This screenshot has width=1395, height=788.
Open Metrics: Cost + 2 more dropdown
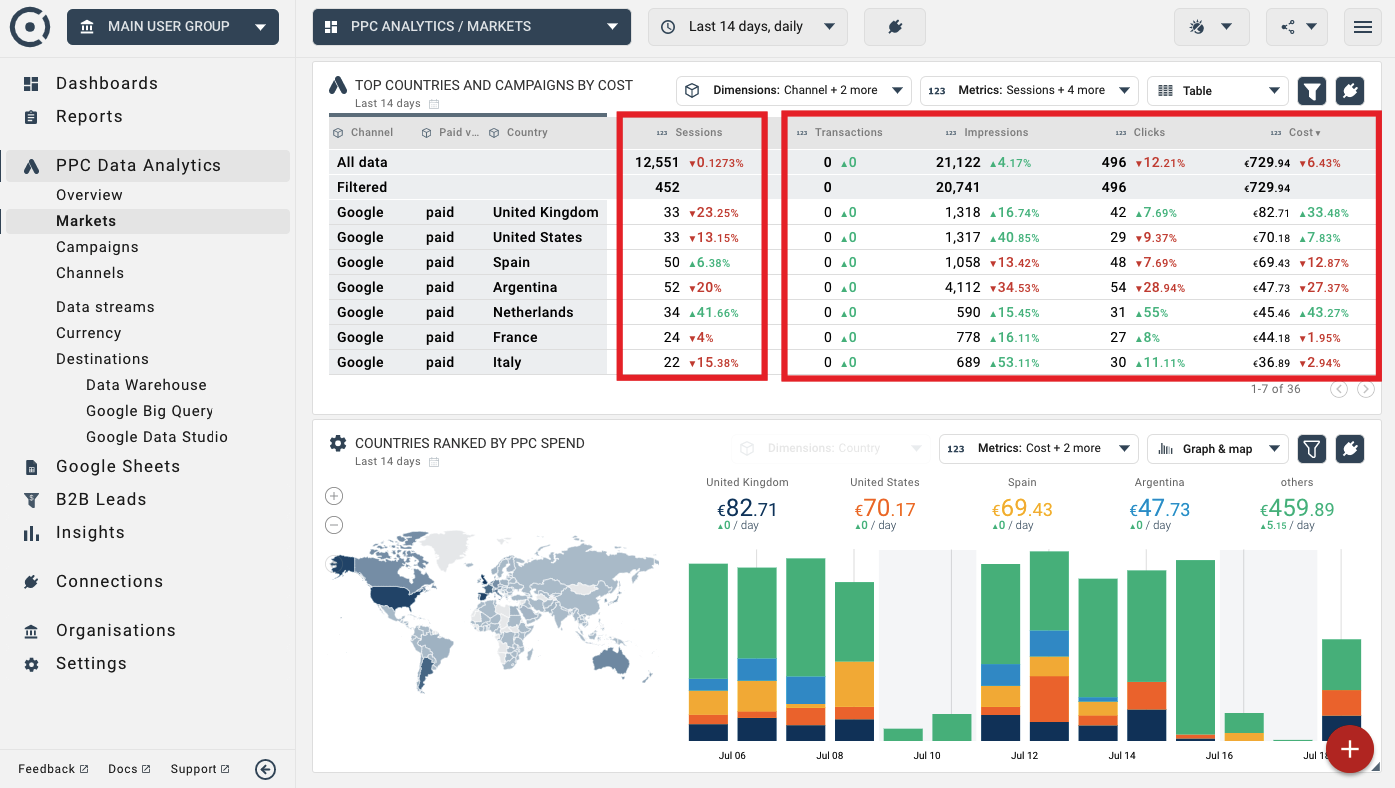pyautogui.click(x=1039, y=449)
